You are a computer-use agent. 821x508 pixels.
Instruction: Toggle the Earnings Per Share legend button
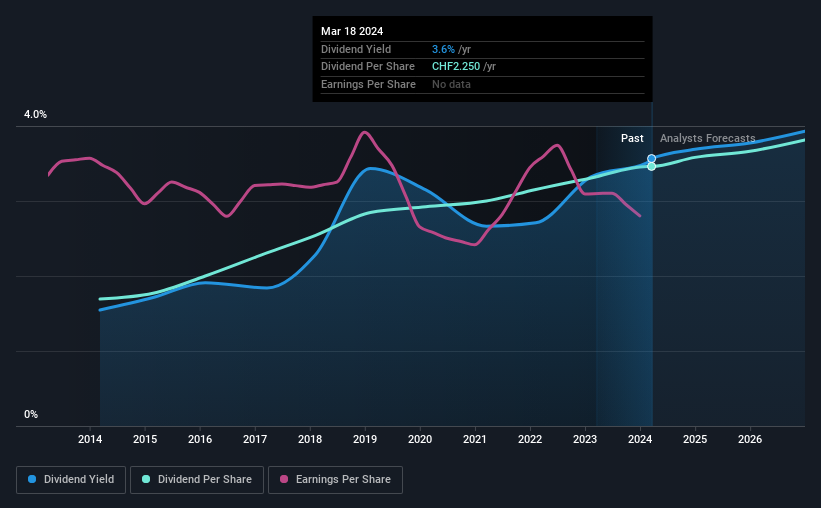click(x=335, y=480)
